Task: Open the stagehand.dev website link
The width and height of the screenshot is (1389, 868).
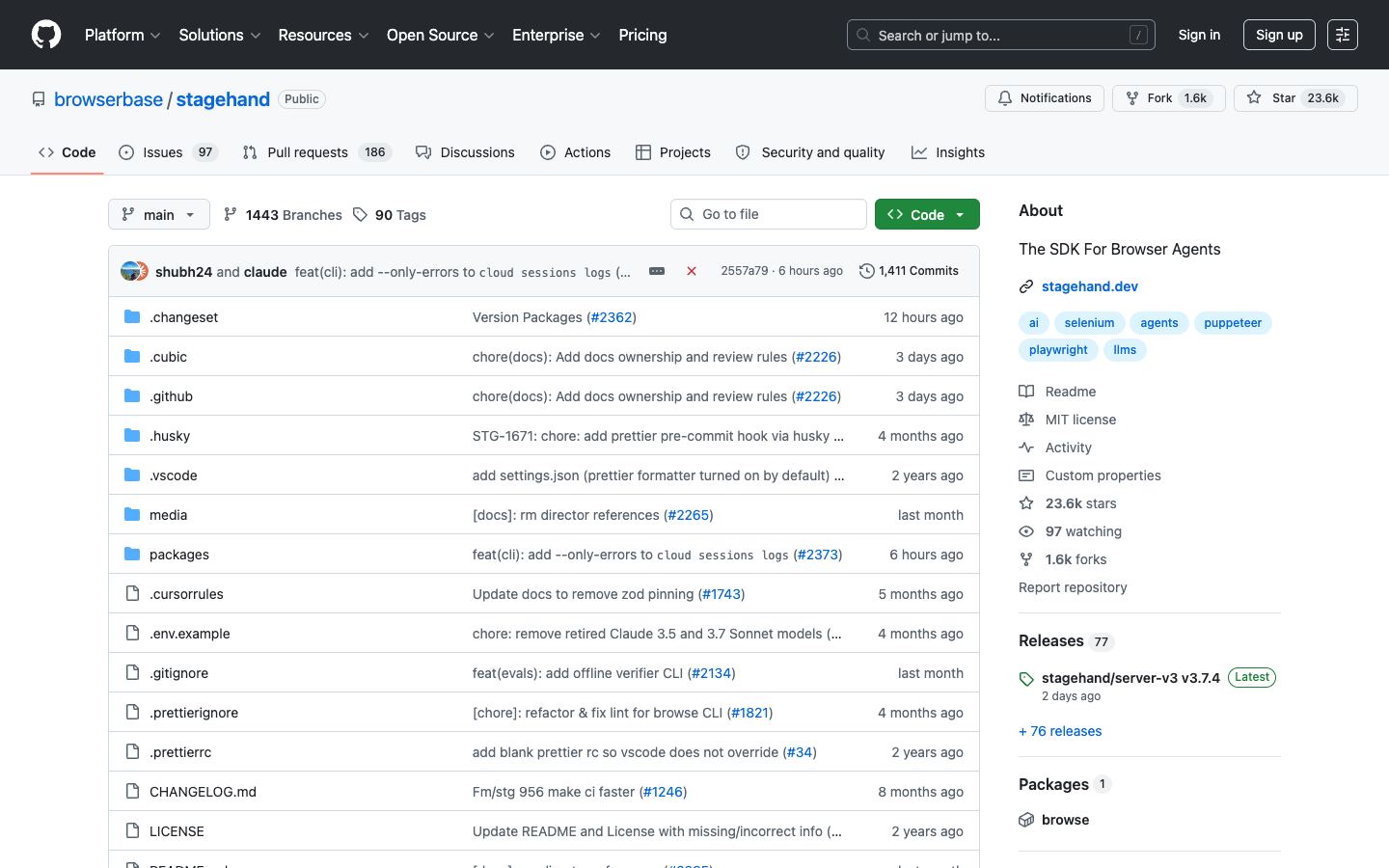Action: tap(1090, 286)
